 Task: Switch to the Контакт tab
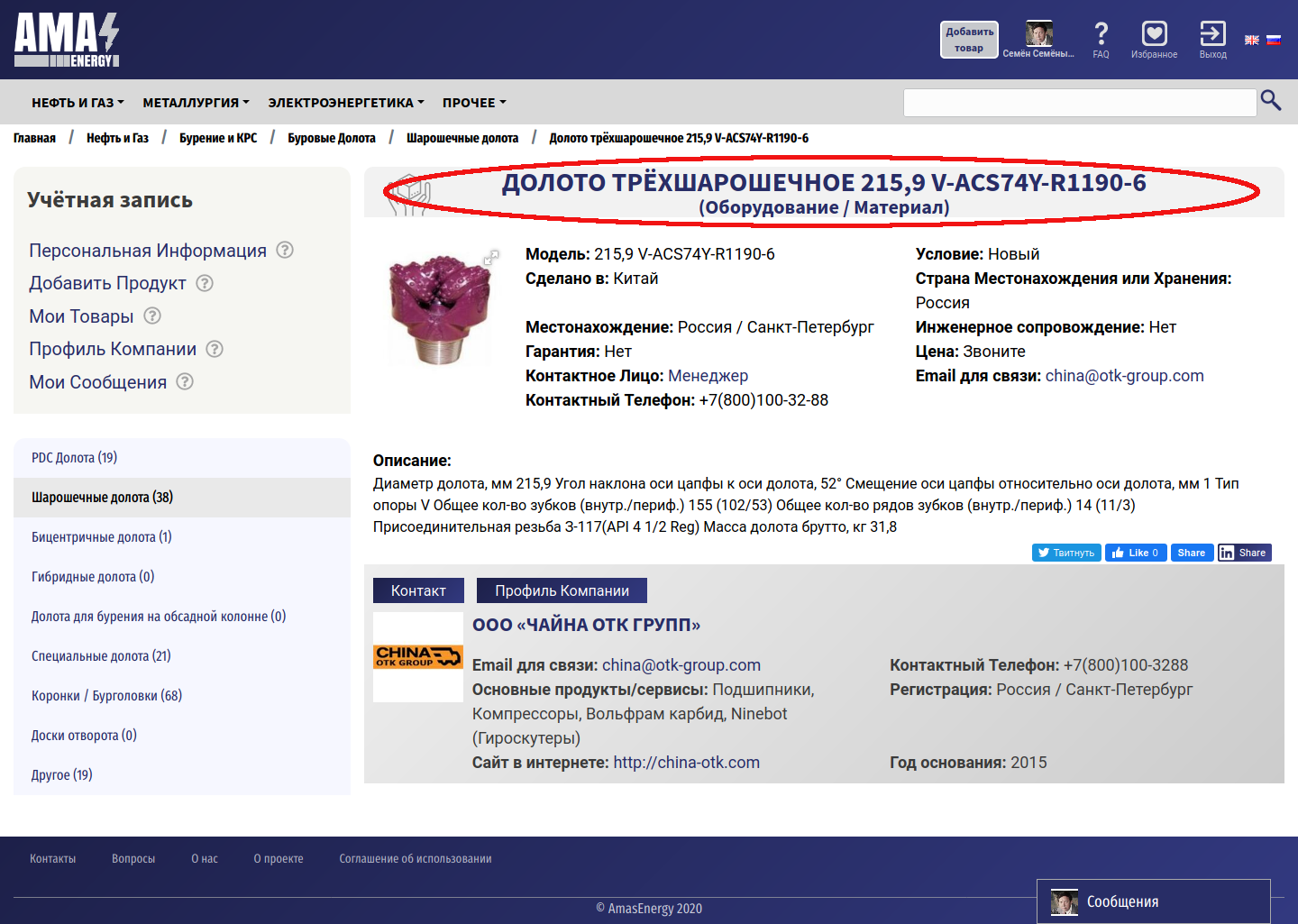418,590
